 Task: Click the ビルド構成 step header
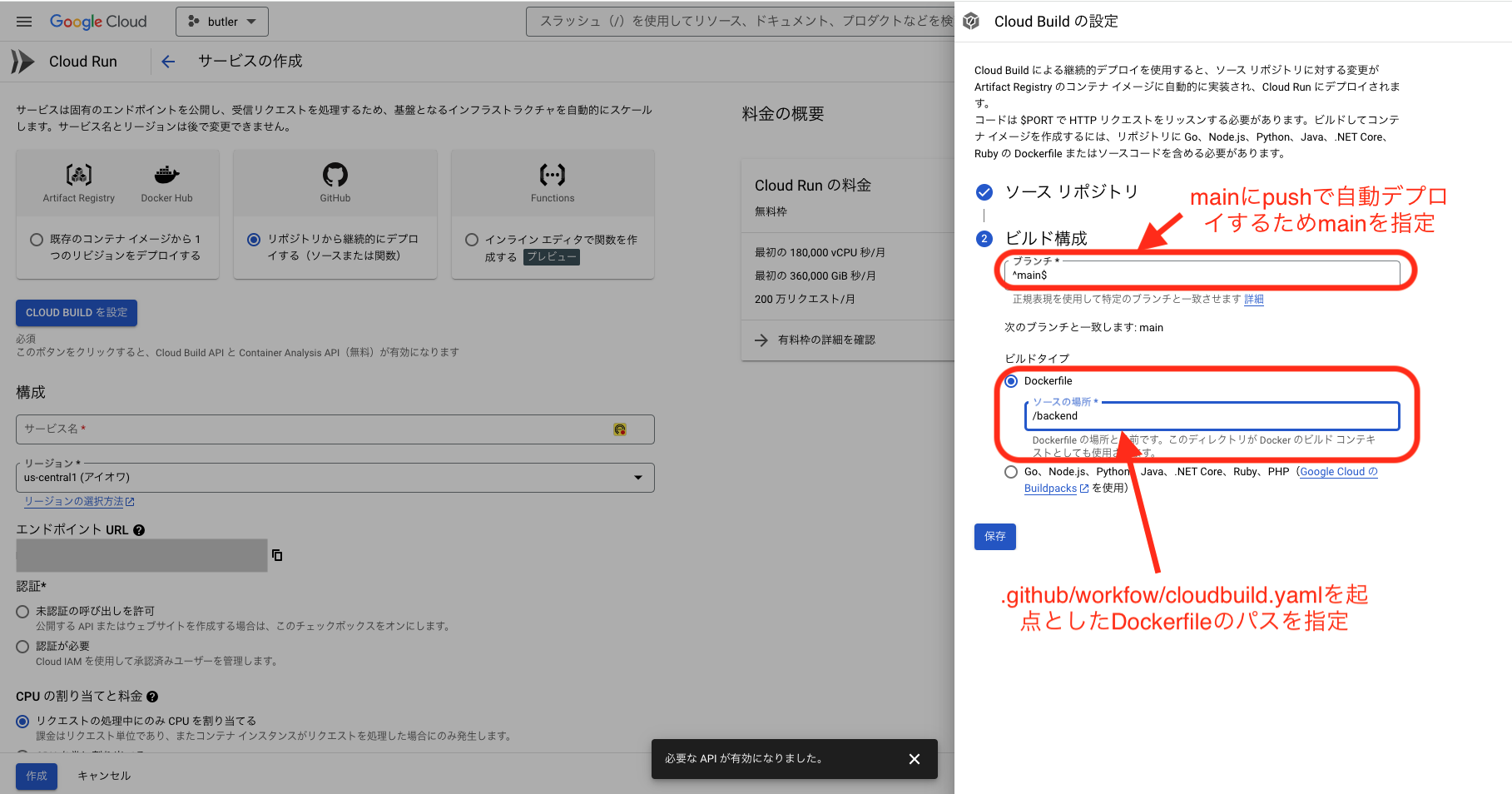pyautogui.click(x=1046, y=239)
